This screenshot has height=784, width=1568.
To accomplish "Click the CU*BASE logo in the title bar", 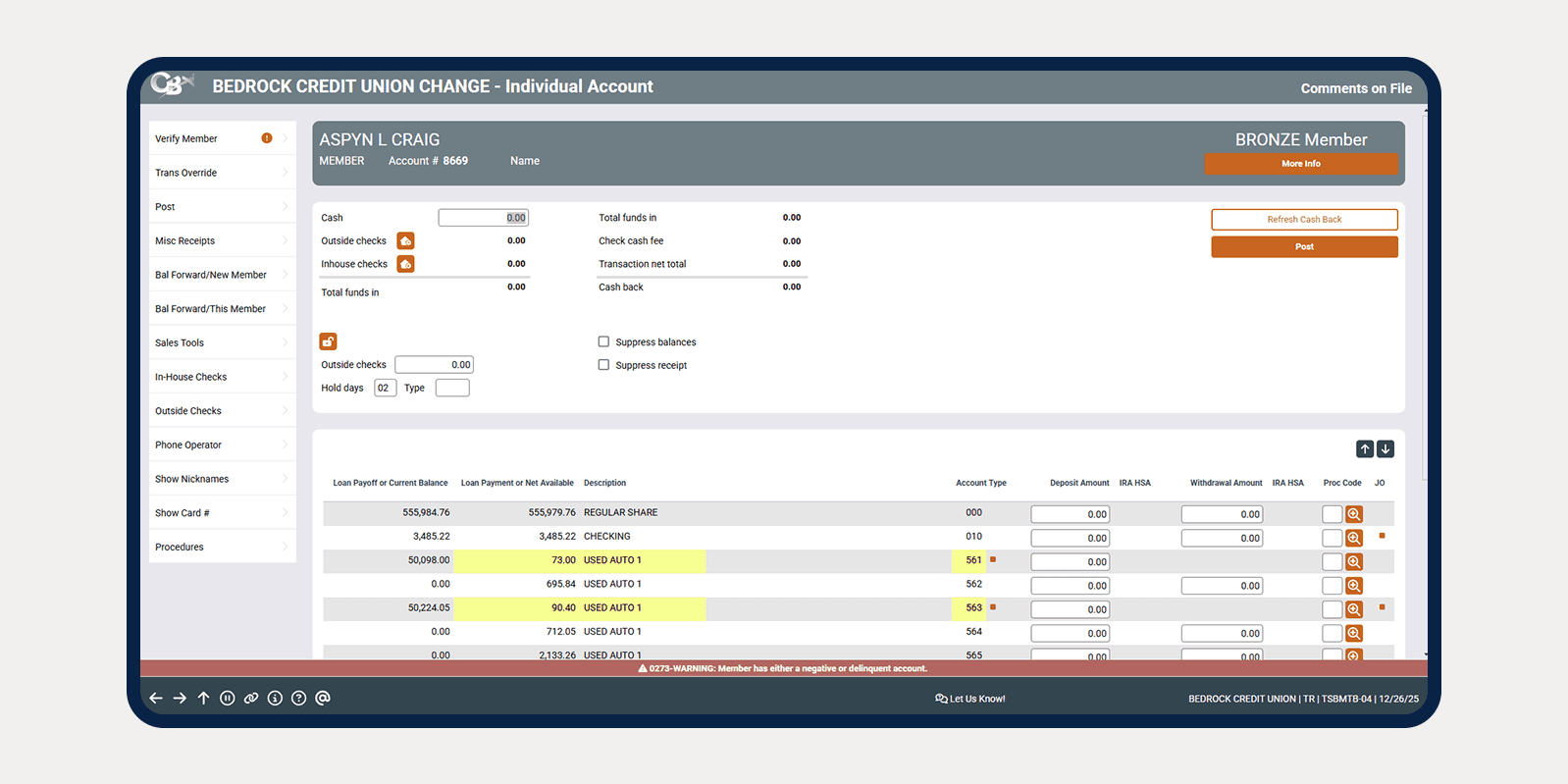I will click(x=173, y=85).
